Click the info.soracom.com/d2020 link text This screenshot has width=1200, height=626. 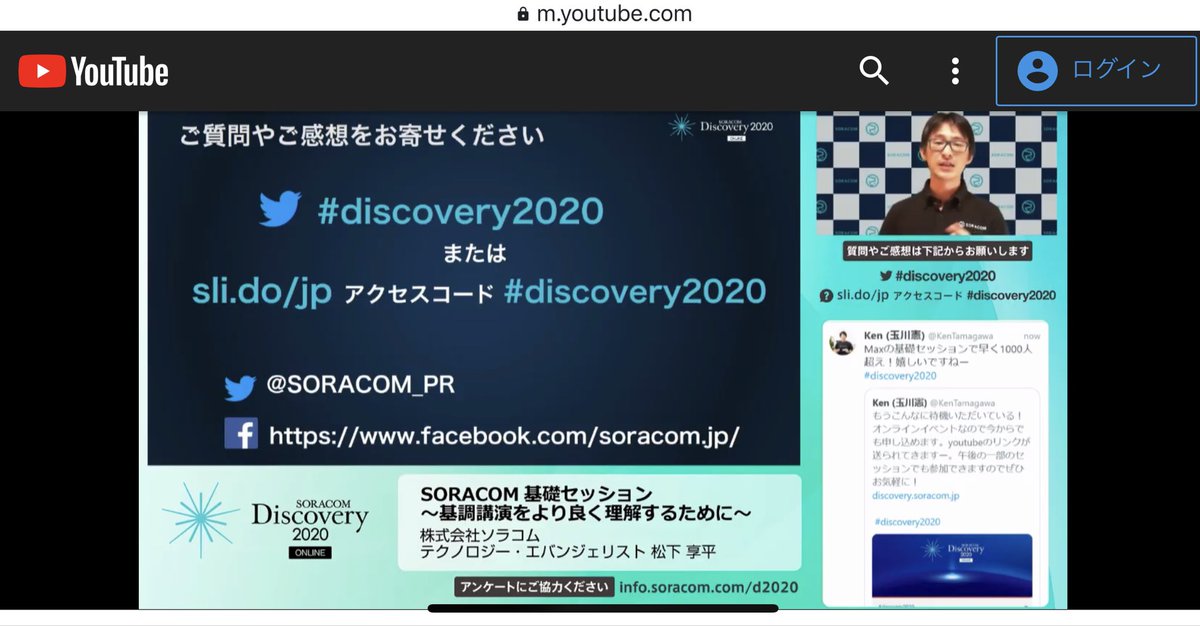708,587
